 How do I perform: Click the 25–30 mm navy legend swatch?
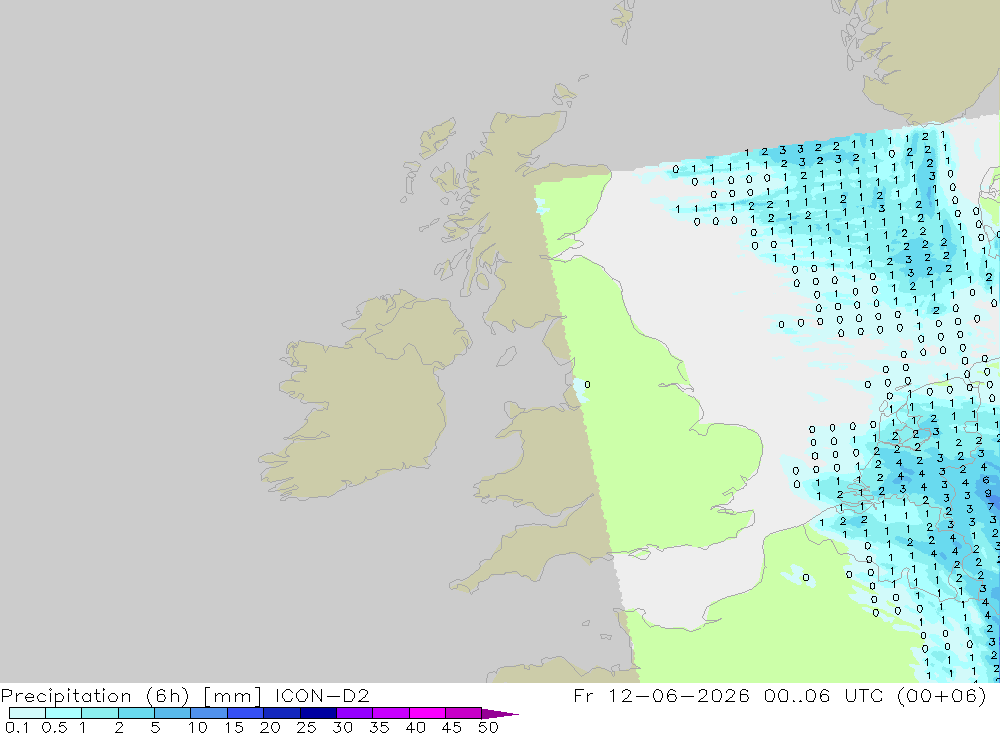pos(318,713)
